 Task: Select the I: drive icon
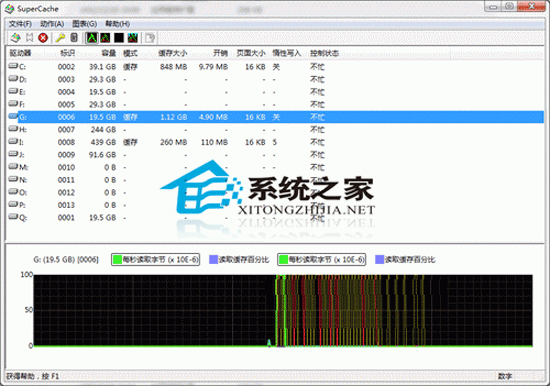coord(13,141)
